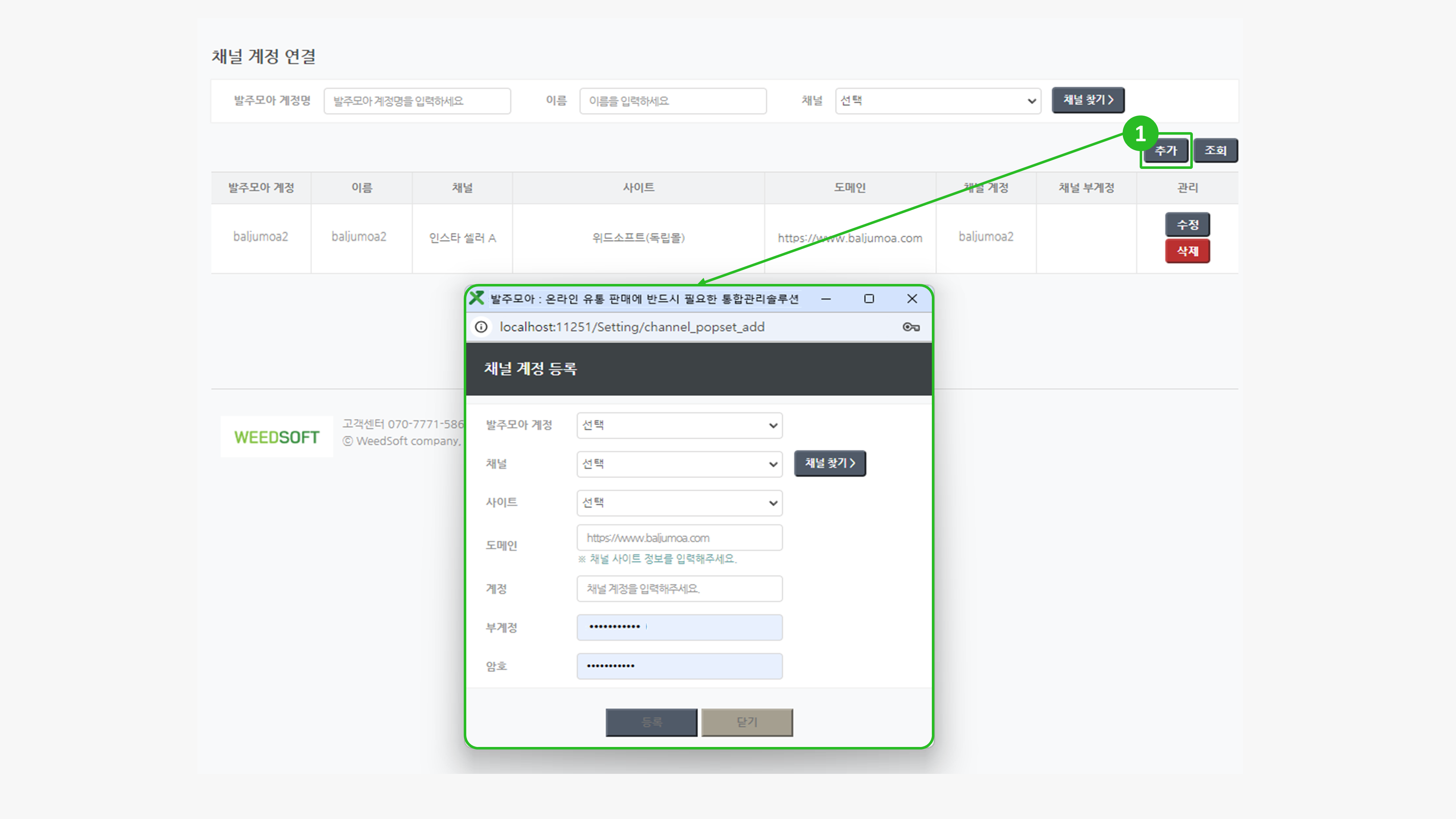Click the 발주모아 계정명 input field
The height and width of the screenshot is (819, 1456).
coord(417,100)
